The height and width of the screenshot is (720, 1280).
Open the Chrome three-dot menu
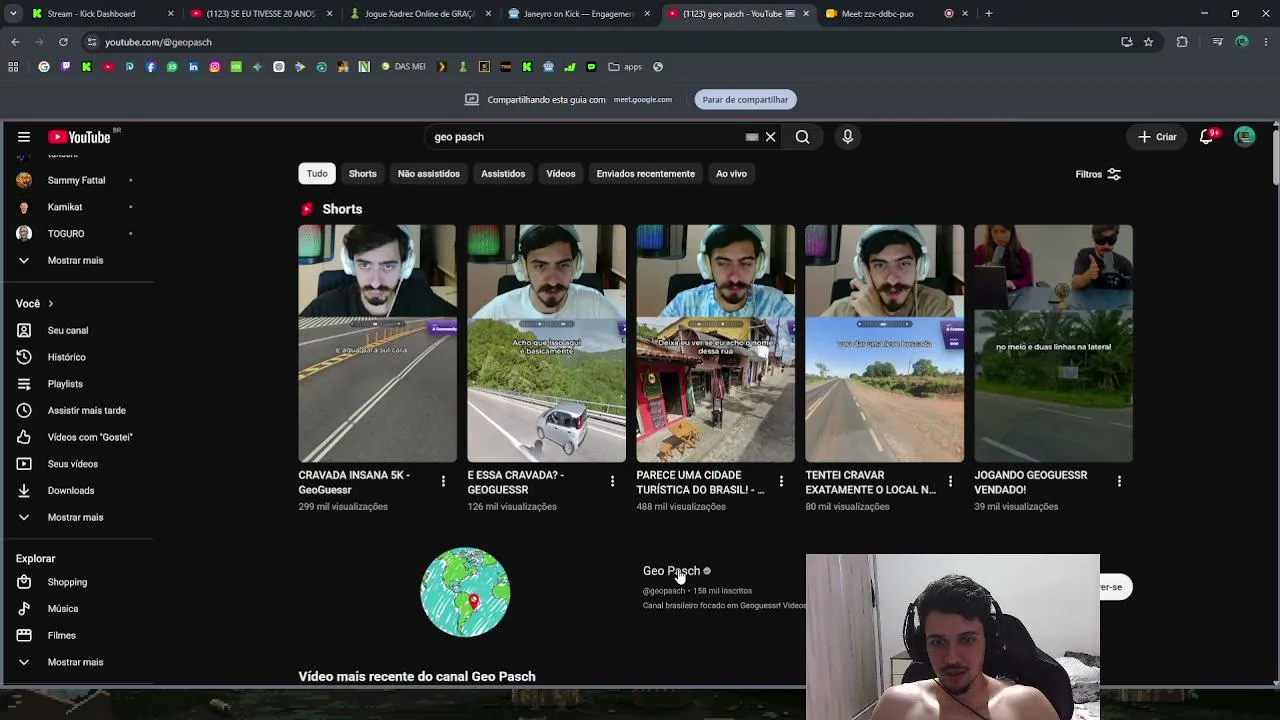pyautogui.click(x=1266, y=42)
